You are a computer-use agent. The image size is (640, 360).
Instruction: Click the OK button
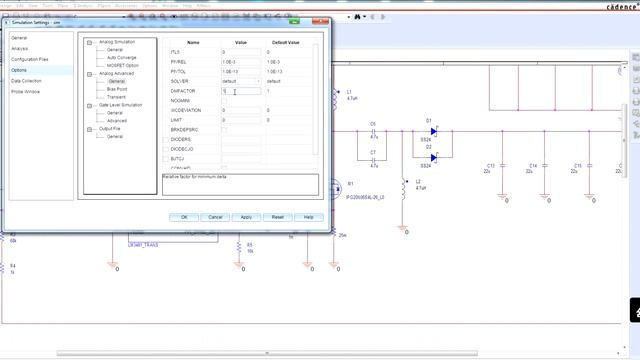point(184,217)
